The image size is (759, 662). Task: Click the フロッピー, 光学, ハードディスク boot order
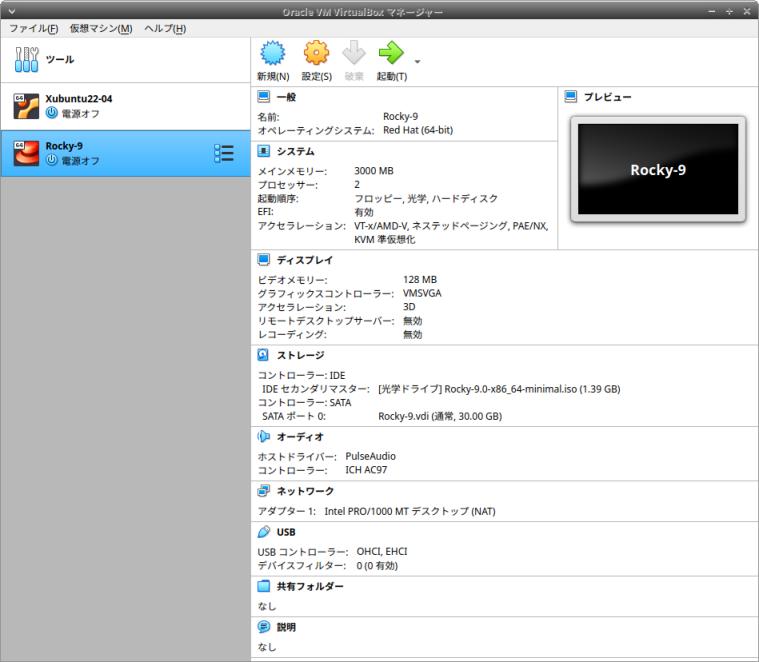click(426, 198)
